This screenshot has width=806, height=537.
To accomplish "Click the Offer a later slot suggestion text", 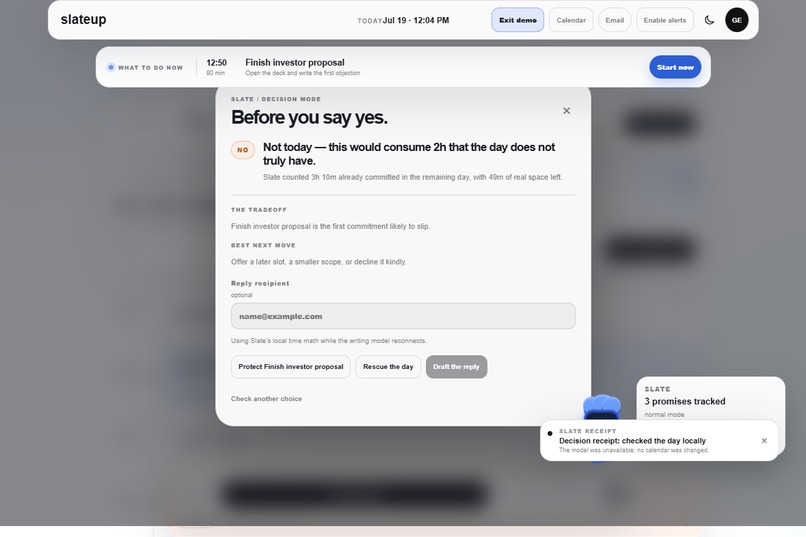I will tap(318, 262).
